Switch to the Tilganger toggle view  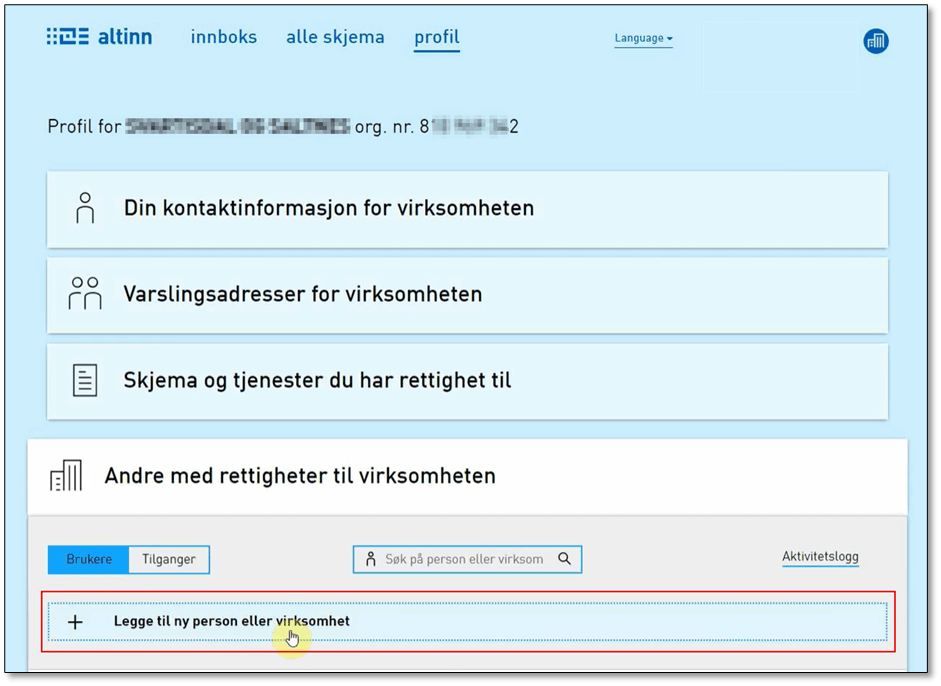[169, 560]
